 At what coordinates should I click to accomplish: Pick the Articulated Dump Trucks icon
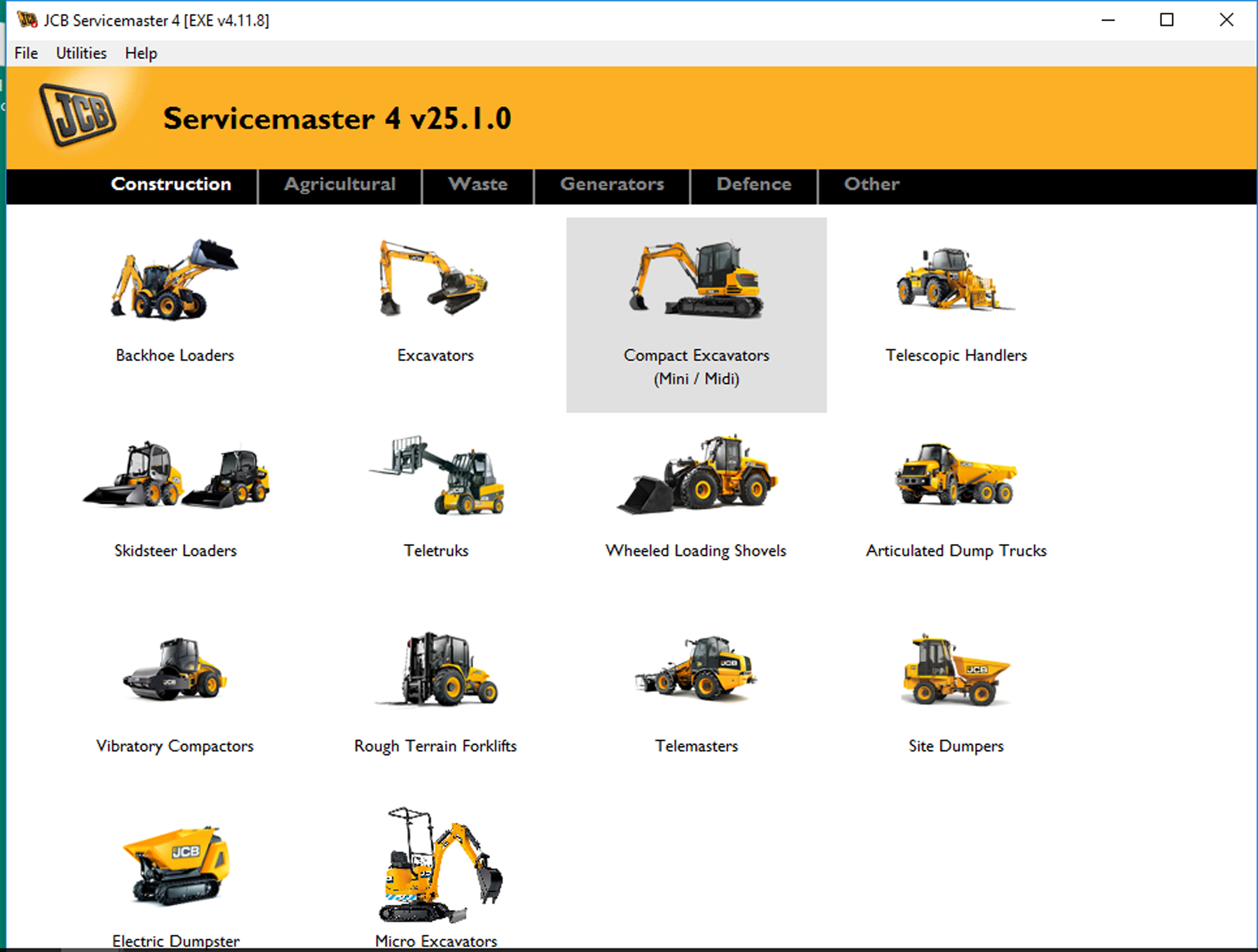pyautogui.click(x=956, y=475)
